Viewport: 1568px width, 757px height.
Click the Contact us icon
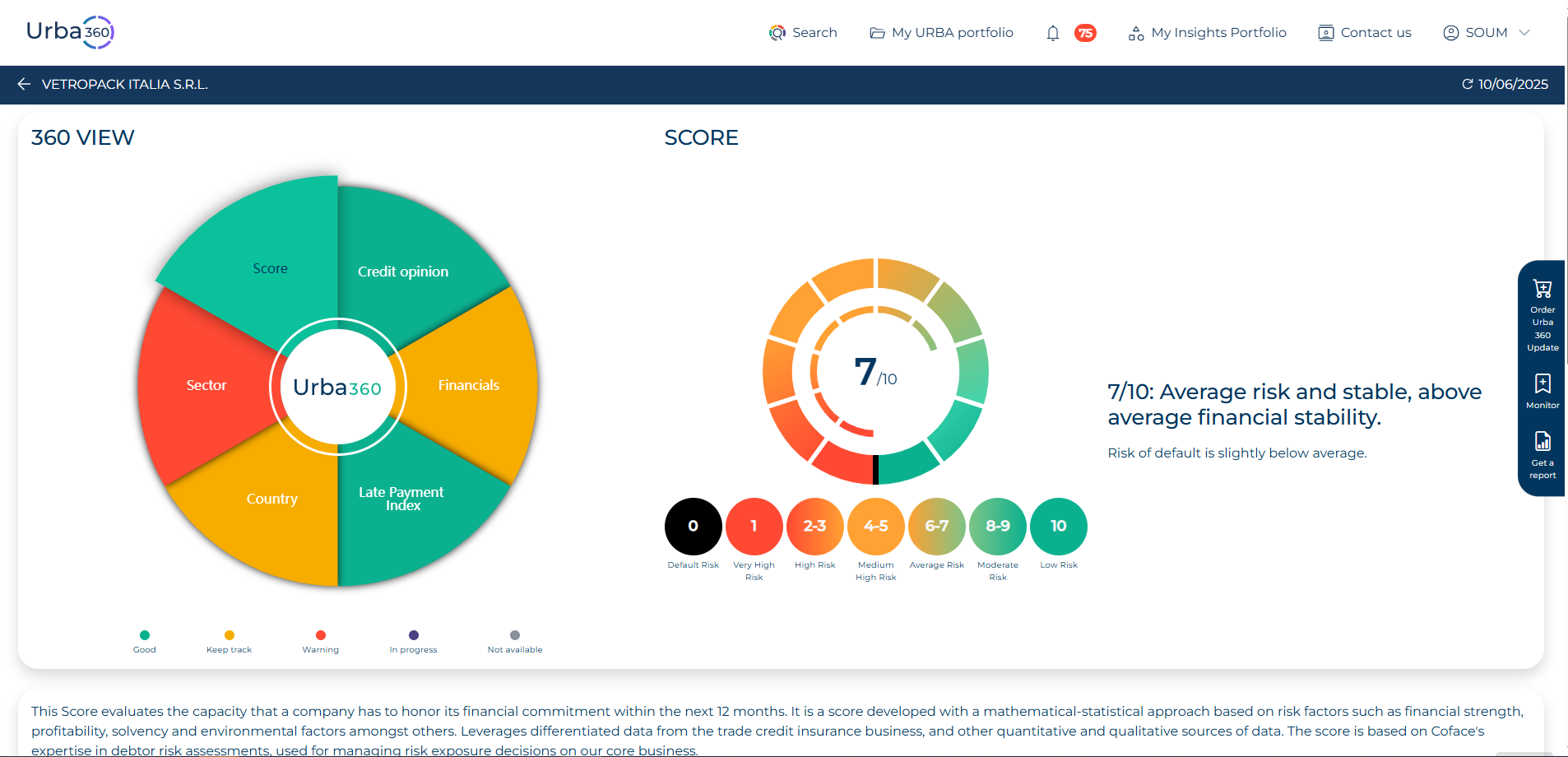[1325, 33]
